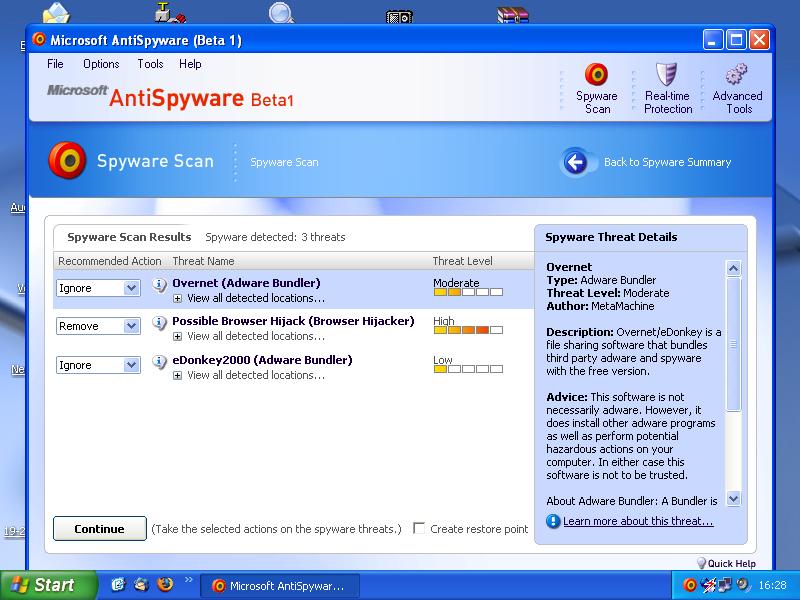This screenshot has height=600, width=800.
Task: Click the Quick Help lightbulb icon
Action: (x=701, y=563)
